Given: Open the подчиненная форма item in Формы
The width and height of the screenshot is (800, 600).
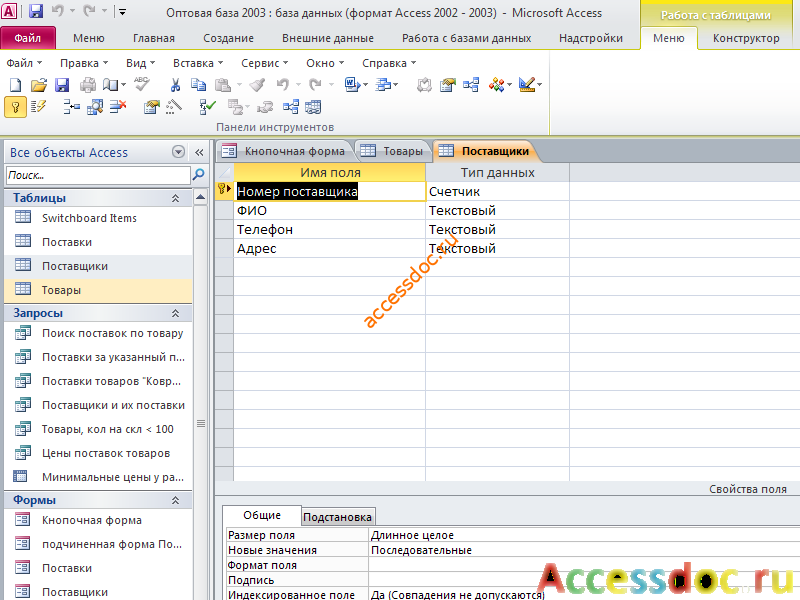Looking at the screenshot, I should 112,544.
